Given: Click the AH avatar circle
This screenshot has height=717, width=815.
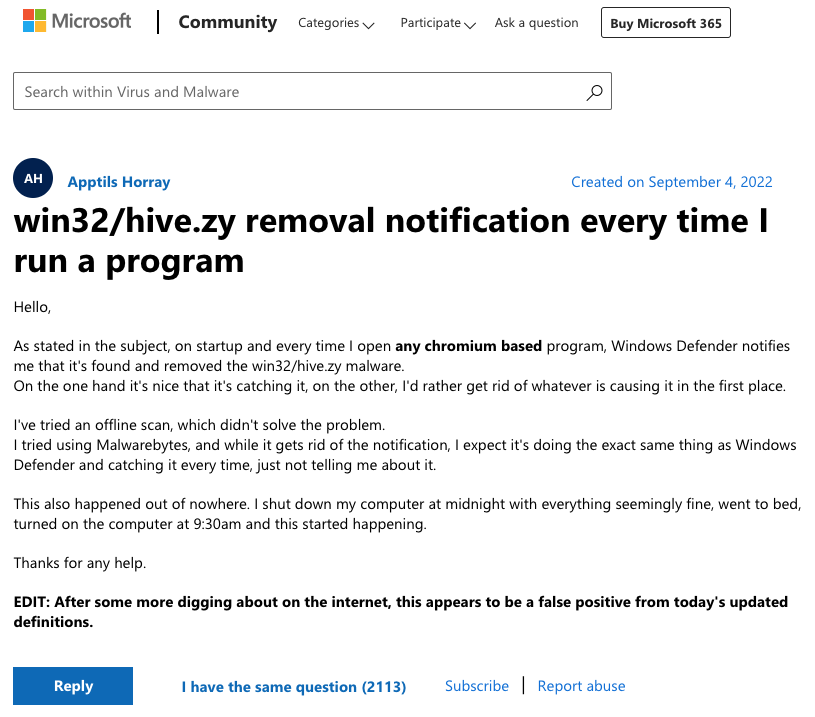Looking at the screenshot, I should click(x=32, y=177).
